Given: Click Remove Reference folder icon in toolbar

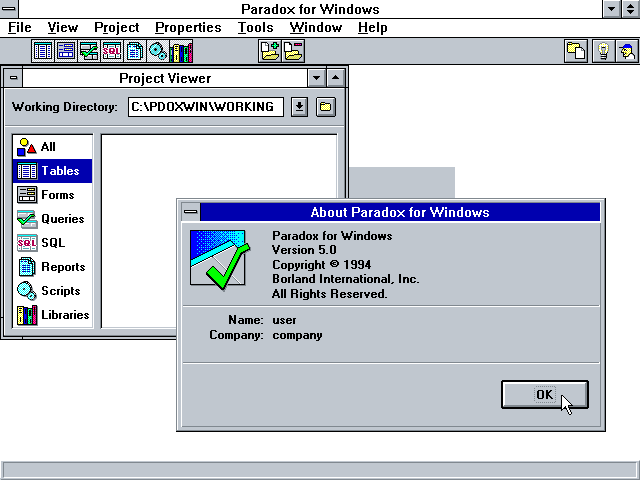Looking at the screenshot, I should tap(293, 51).
